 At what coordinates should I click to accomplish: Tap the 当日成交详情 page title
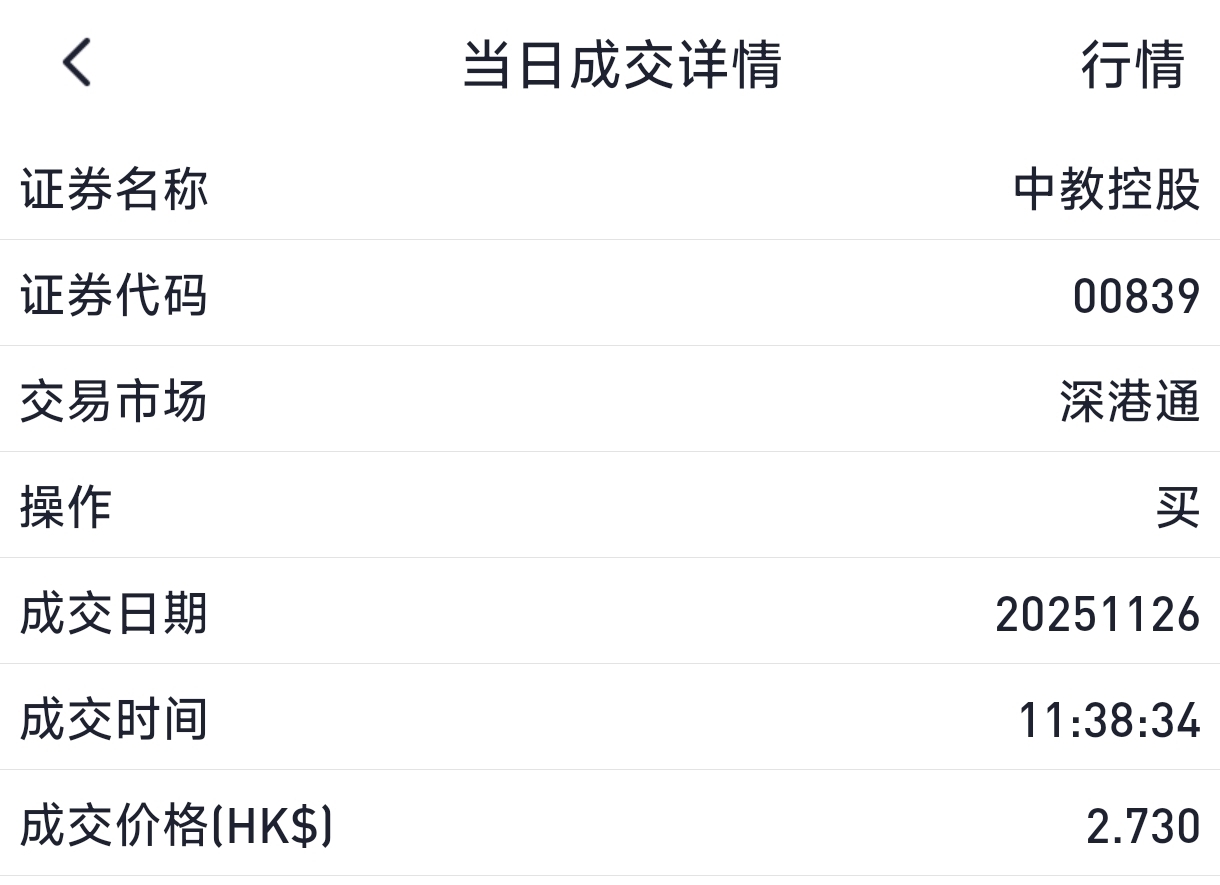pos(622,64)
